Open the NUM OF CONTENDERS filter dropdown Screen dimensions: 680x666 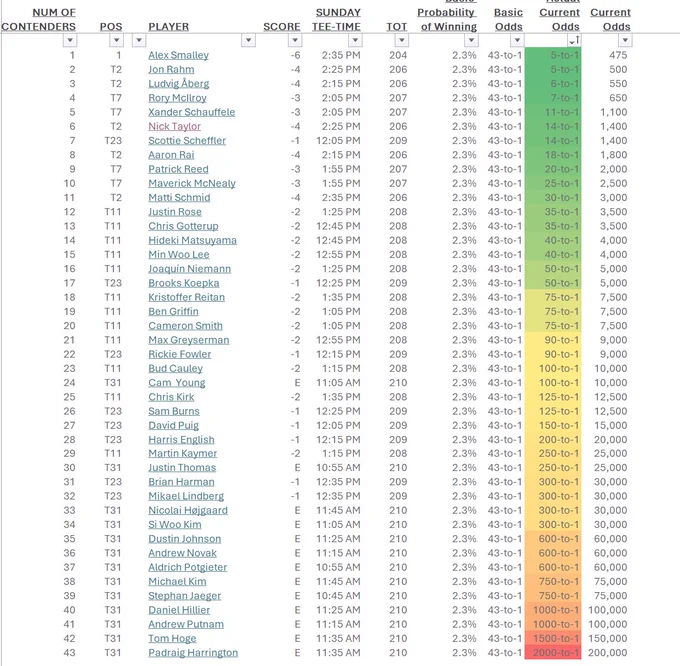coord(70,40)
